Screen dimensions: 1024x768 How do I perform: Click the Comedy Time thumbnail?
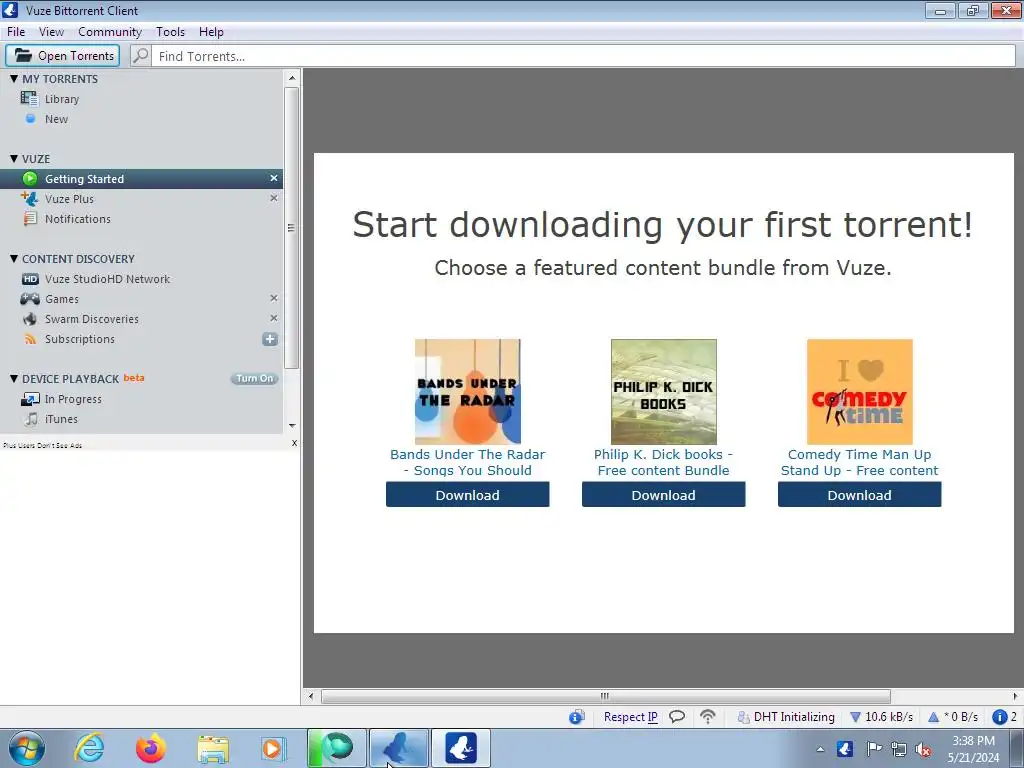coord(859,392)
